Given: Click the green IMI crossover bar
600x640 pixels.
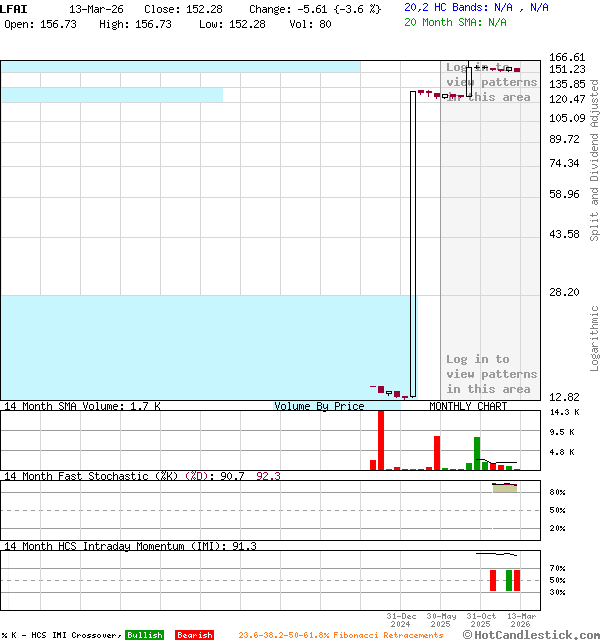Looking at the screenshot, I should click(x=508, y=580).
